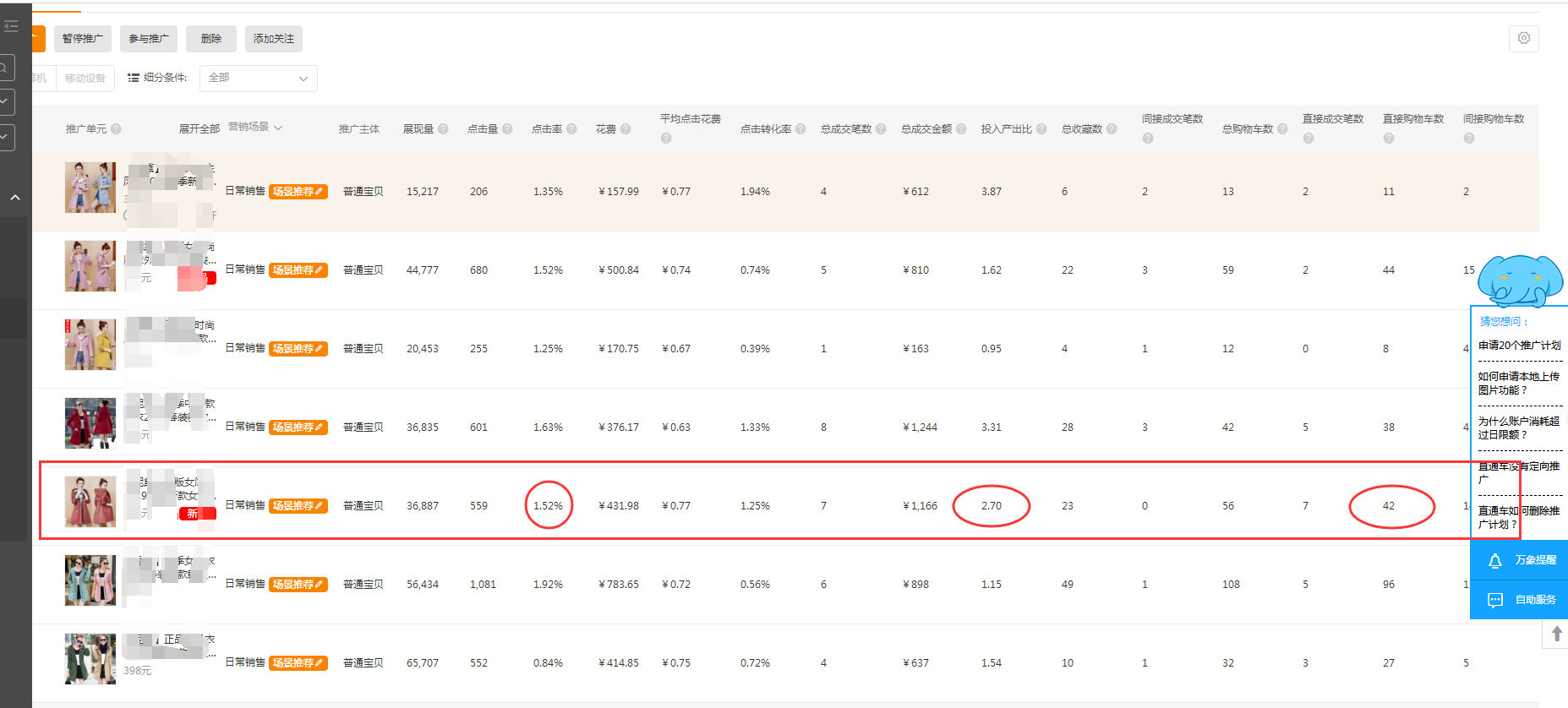The width and height of the screenshot is (1568, 708).
Task: Click the scroll-to-top arrow icon
Action: click(1556, 634)
